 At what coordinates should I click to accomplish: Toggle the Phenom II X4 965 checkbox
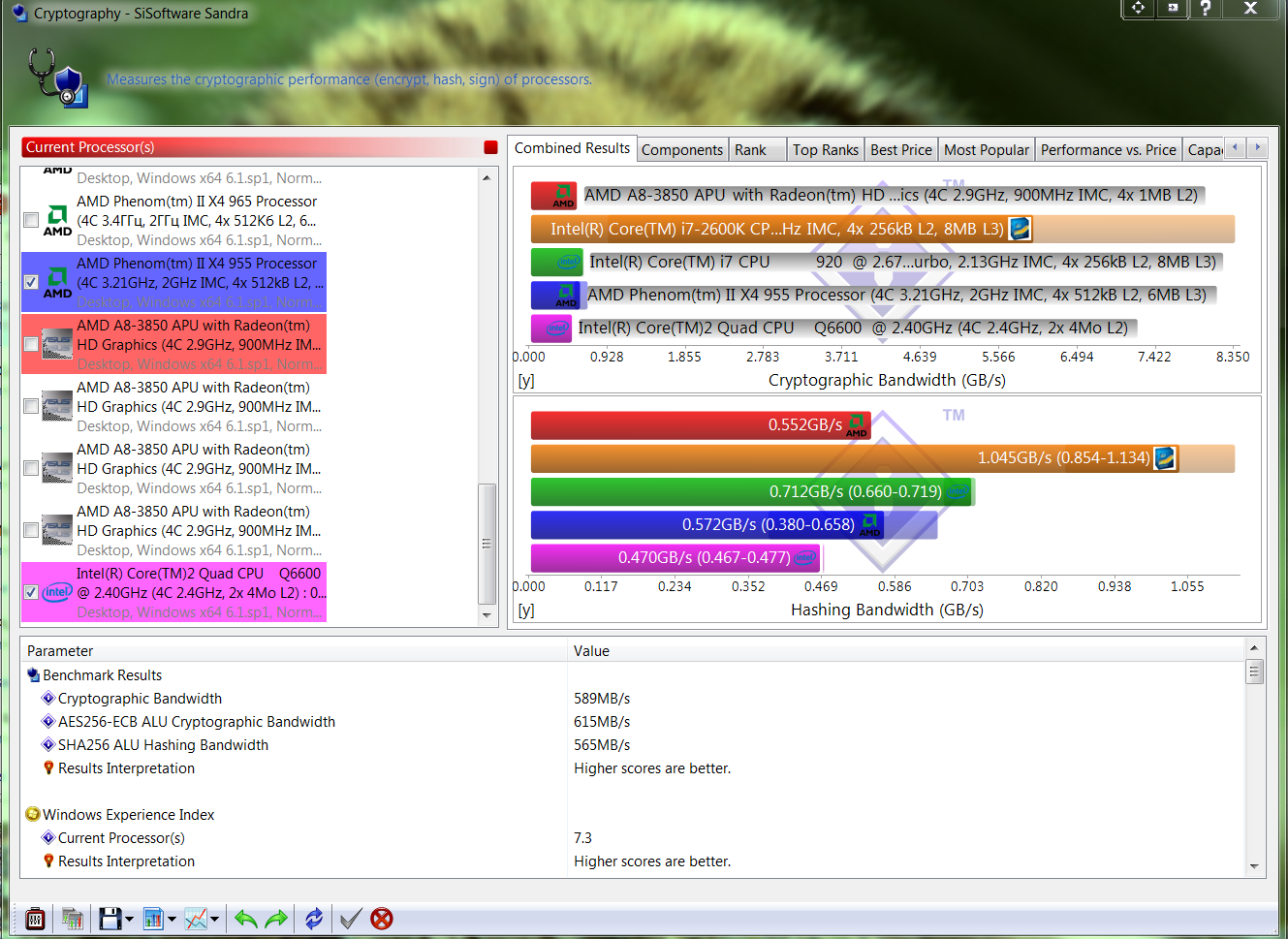tap(31, 220)
